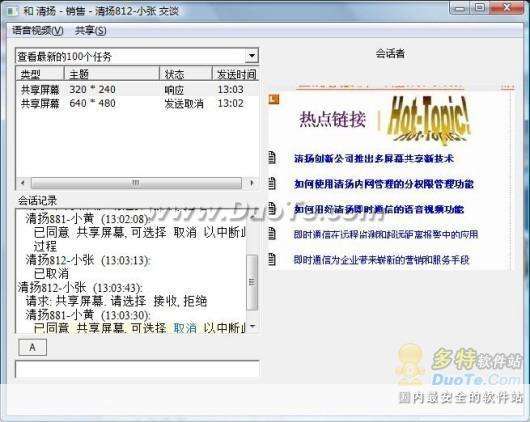The height and width of the screenshot is (422, 530).
Task: Click the task list left scroll arrow
Action: [23, 183]
